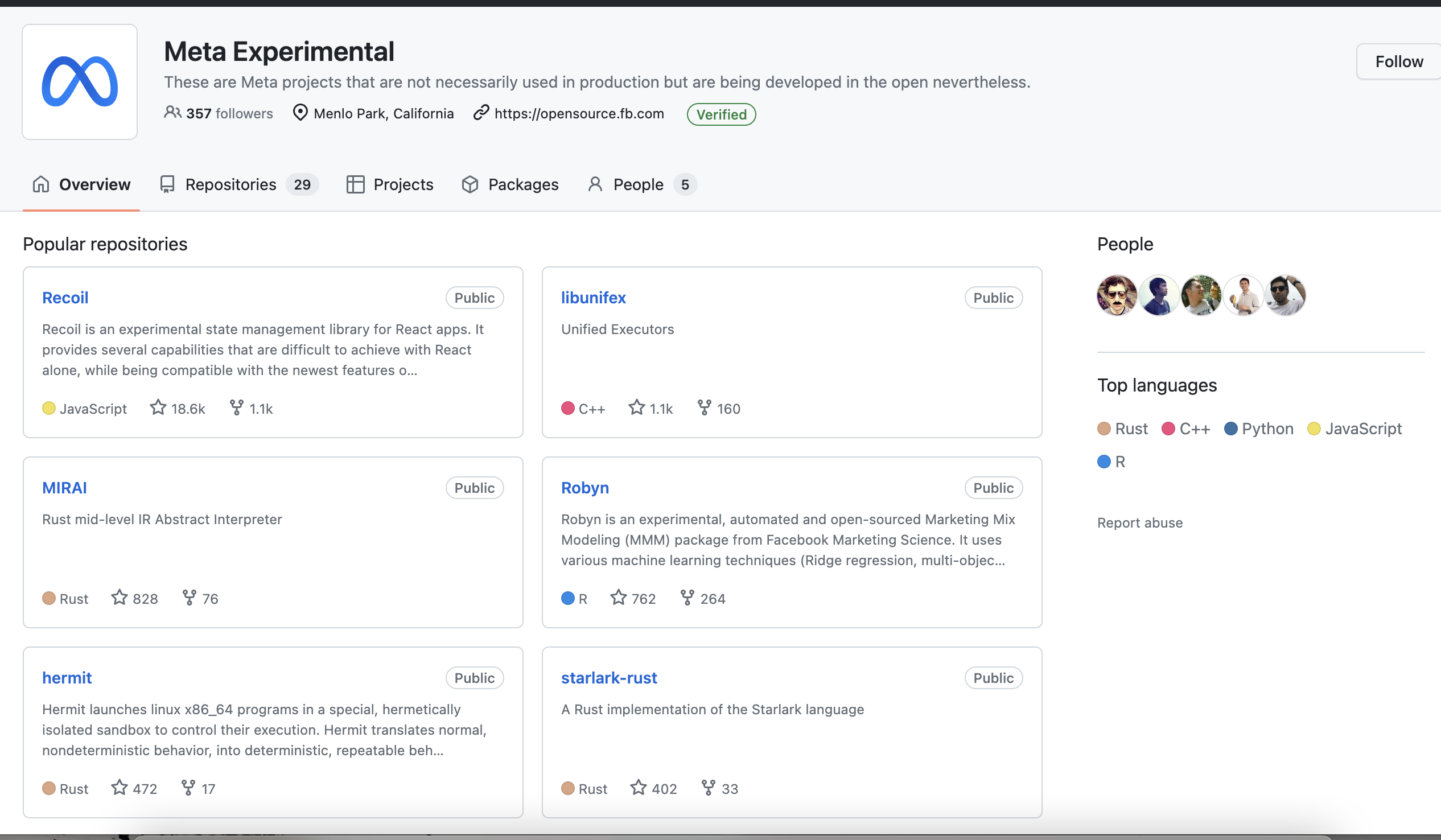The image size is (1441, 840).
Task: Switch to the Projects tab
Action: click(402, 185)
